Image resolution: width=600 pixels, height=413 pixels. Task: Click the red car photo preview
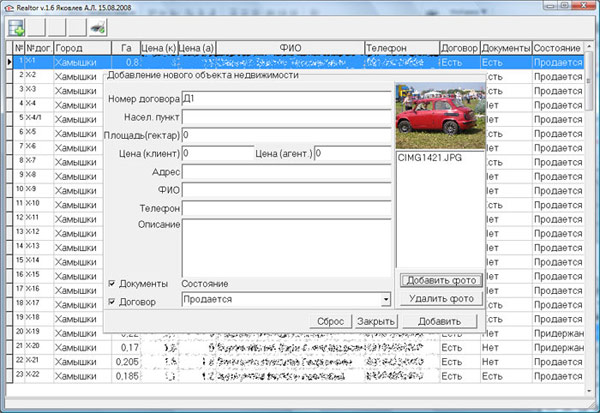439,116
